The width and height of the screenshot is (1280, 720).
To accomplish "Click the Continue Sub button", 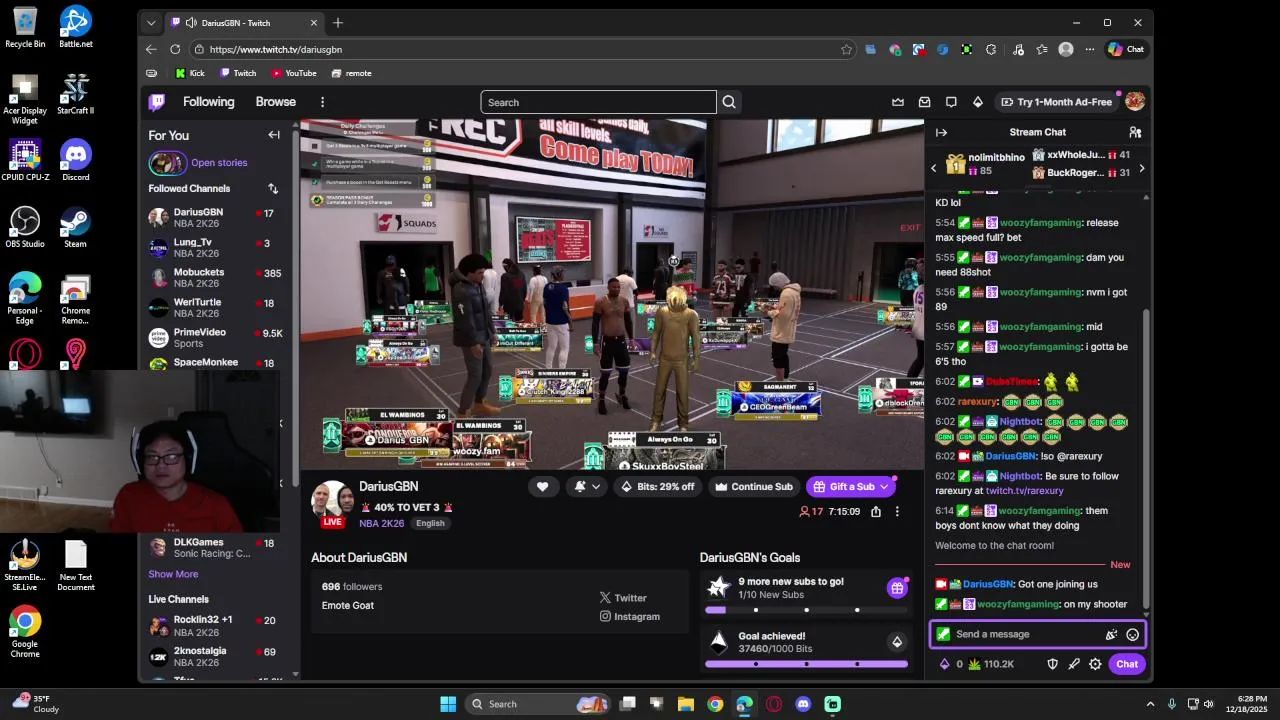I will point(753,487).
